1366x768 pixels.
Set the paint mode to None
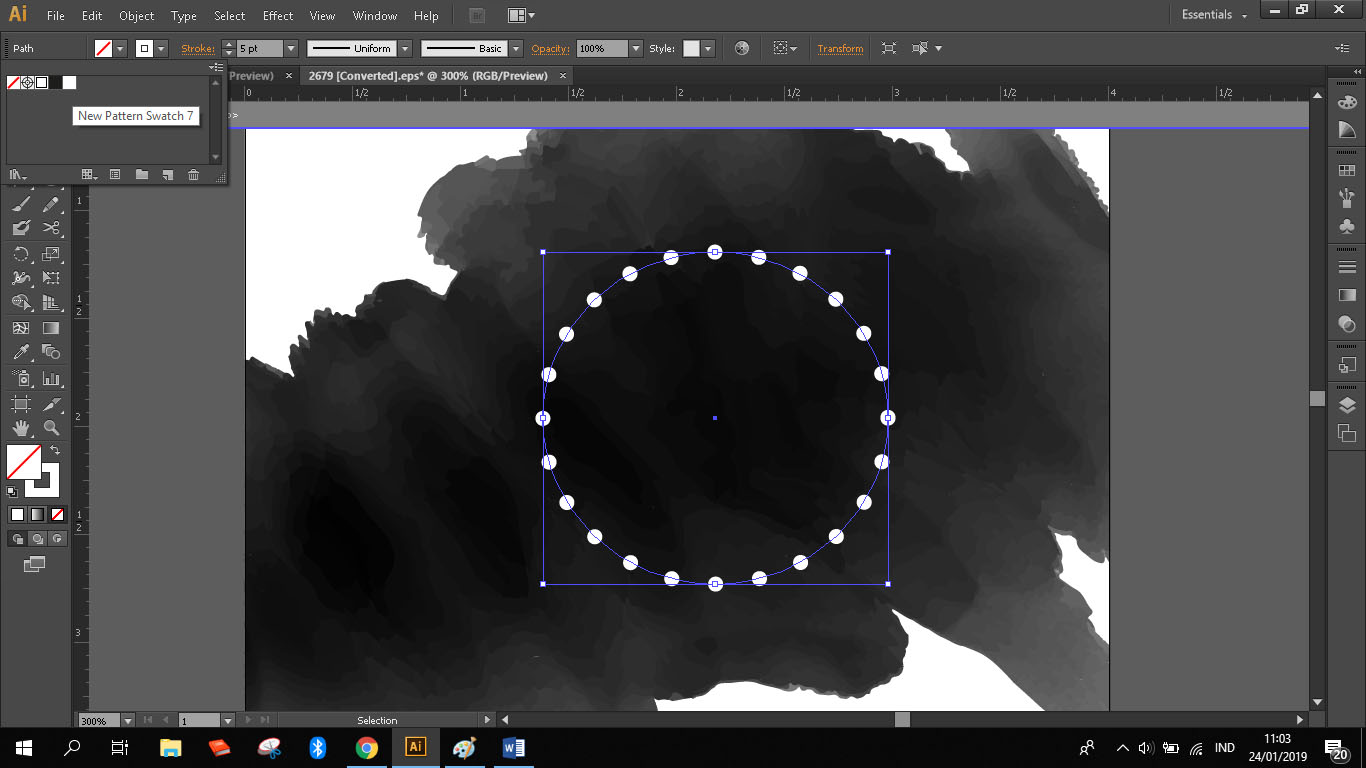57,515
